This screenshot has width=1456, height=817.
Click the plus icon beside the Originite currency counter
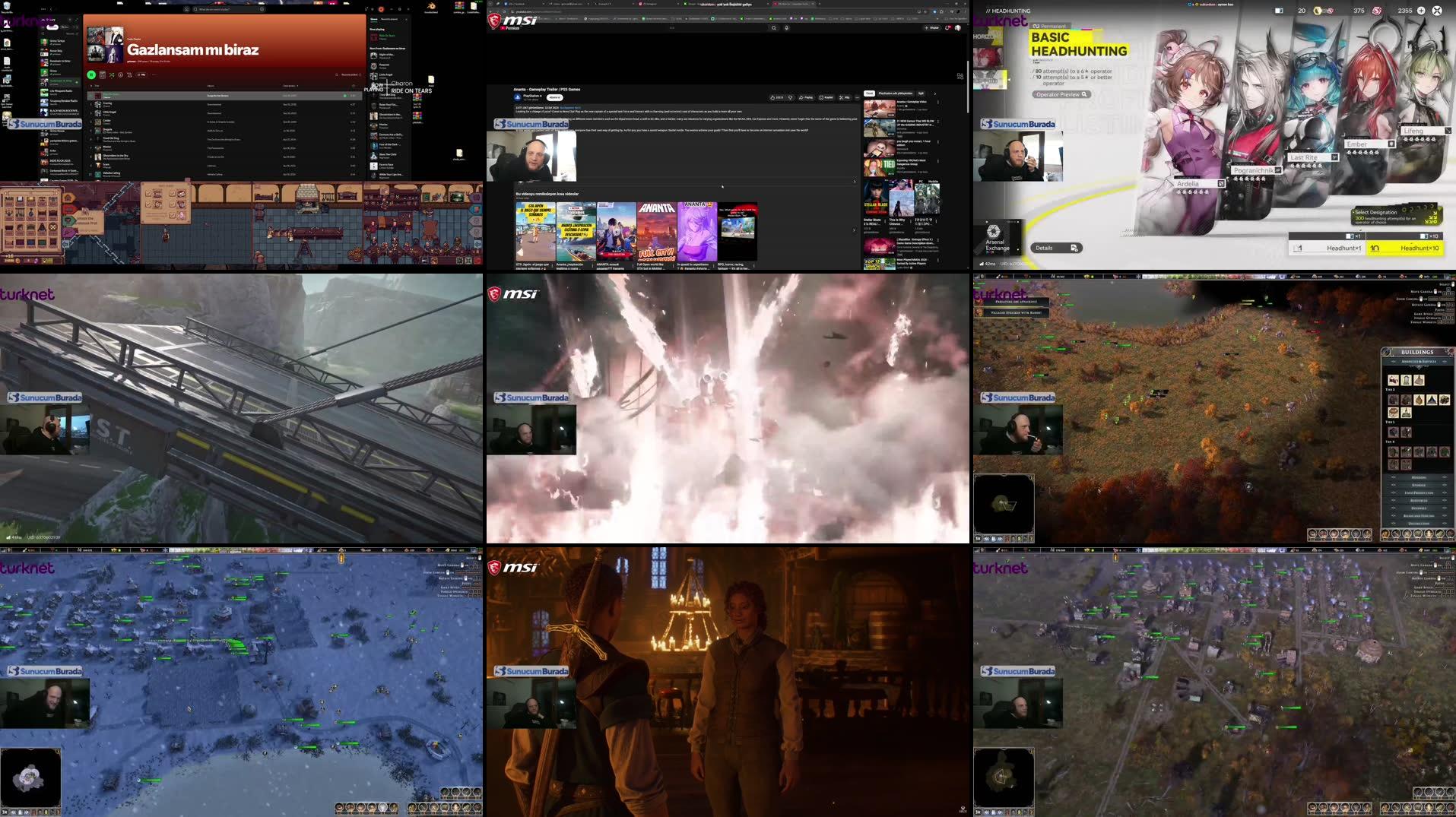click(1421, 11)
